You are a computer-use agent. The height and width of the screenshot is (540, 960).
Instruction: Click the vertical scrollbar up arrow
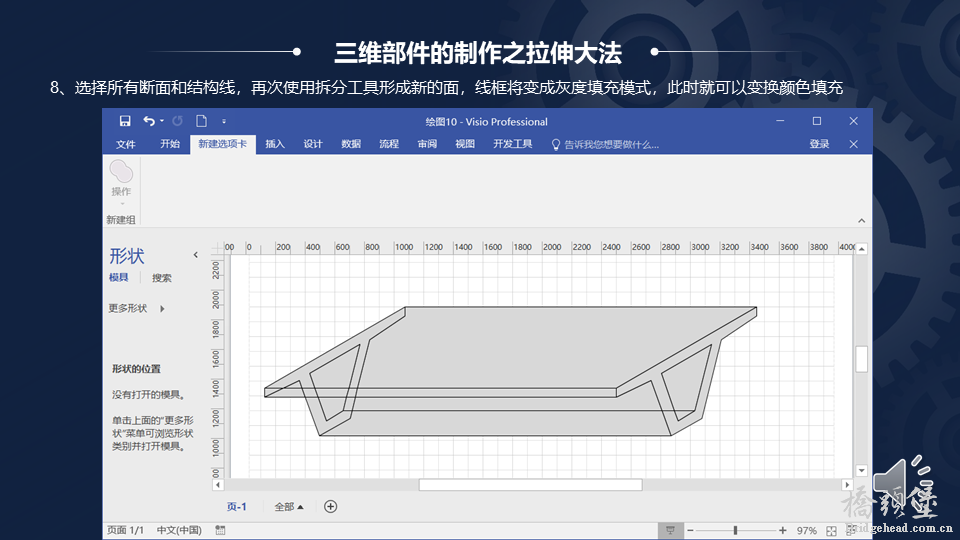point(861,249)
